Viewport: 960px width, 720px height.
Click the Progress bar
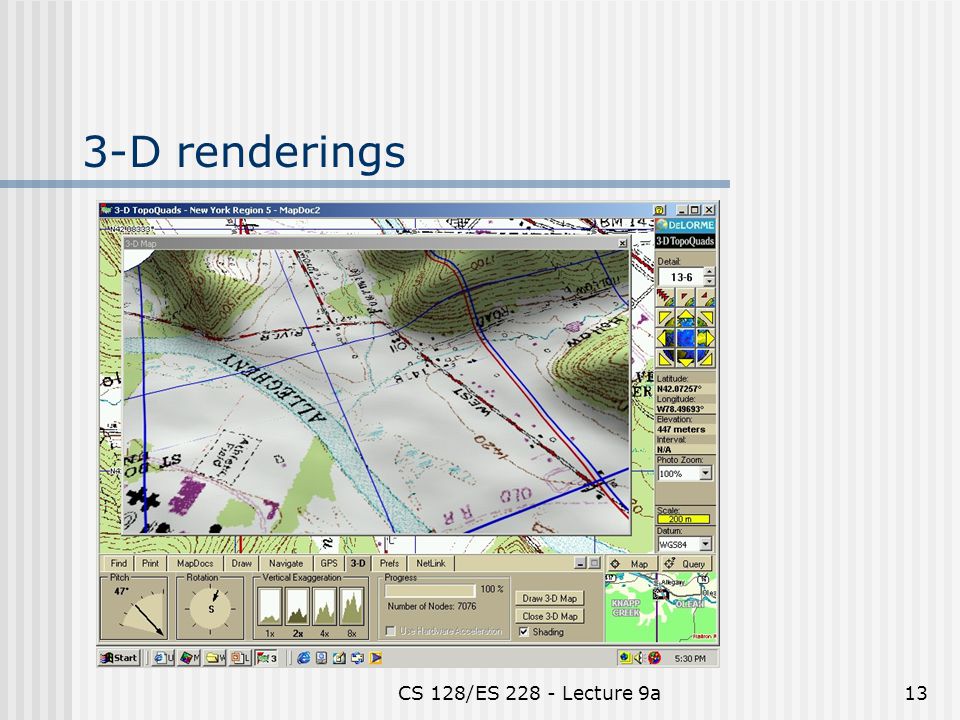click(x=430, y=590)
